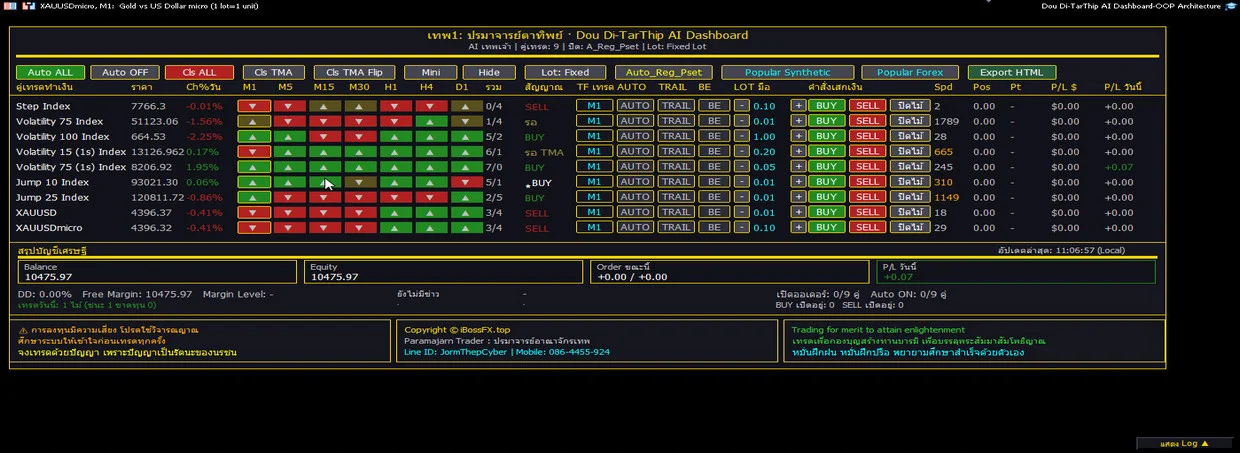Toggle AUTO for Volatility 100 Index
This screenshot has height=453, width=1240.
point(635,136)
